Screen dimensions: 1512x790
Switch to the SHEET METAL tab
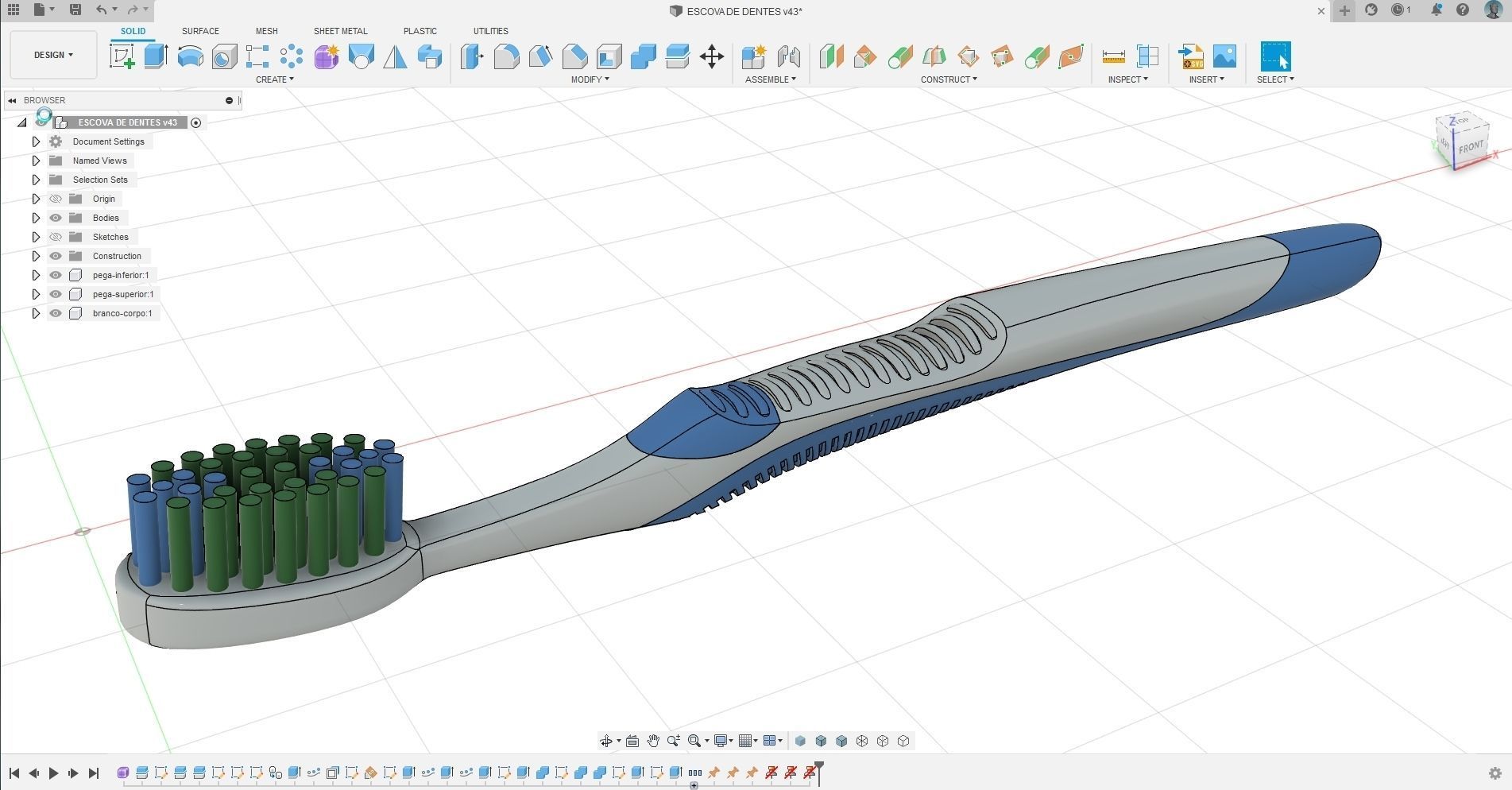coord(340,31)
